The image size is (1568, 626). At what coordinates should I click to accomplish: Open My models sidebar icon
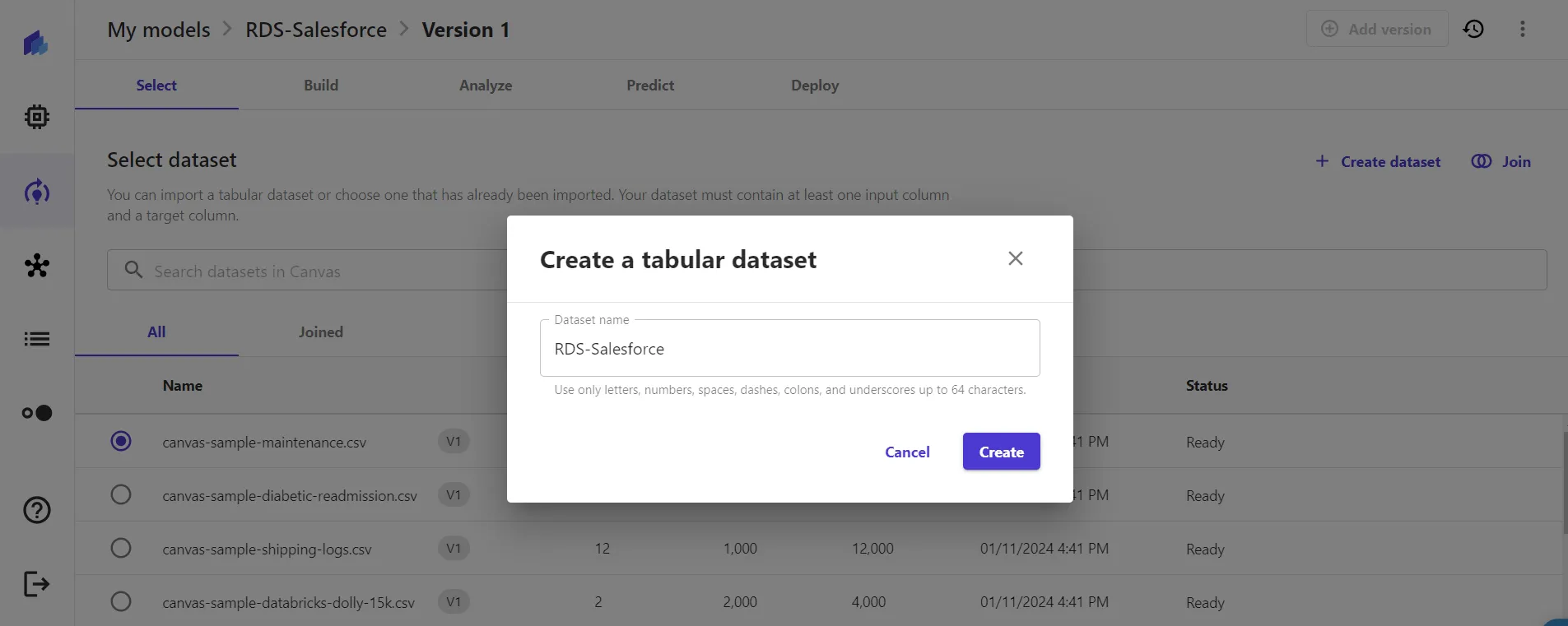(x=36, y=192)
